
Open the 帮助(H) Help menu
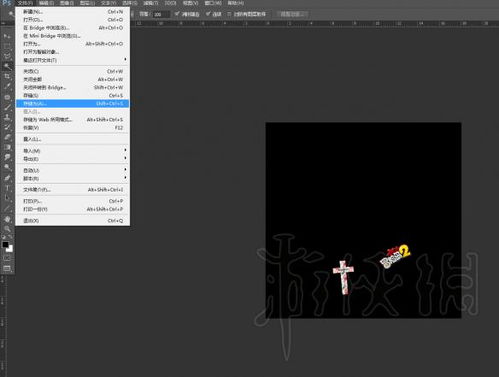coord(235,3)
